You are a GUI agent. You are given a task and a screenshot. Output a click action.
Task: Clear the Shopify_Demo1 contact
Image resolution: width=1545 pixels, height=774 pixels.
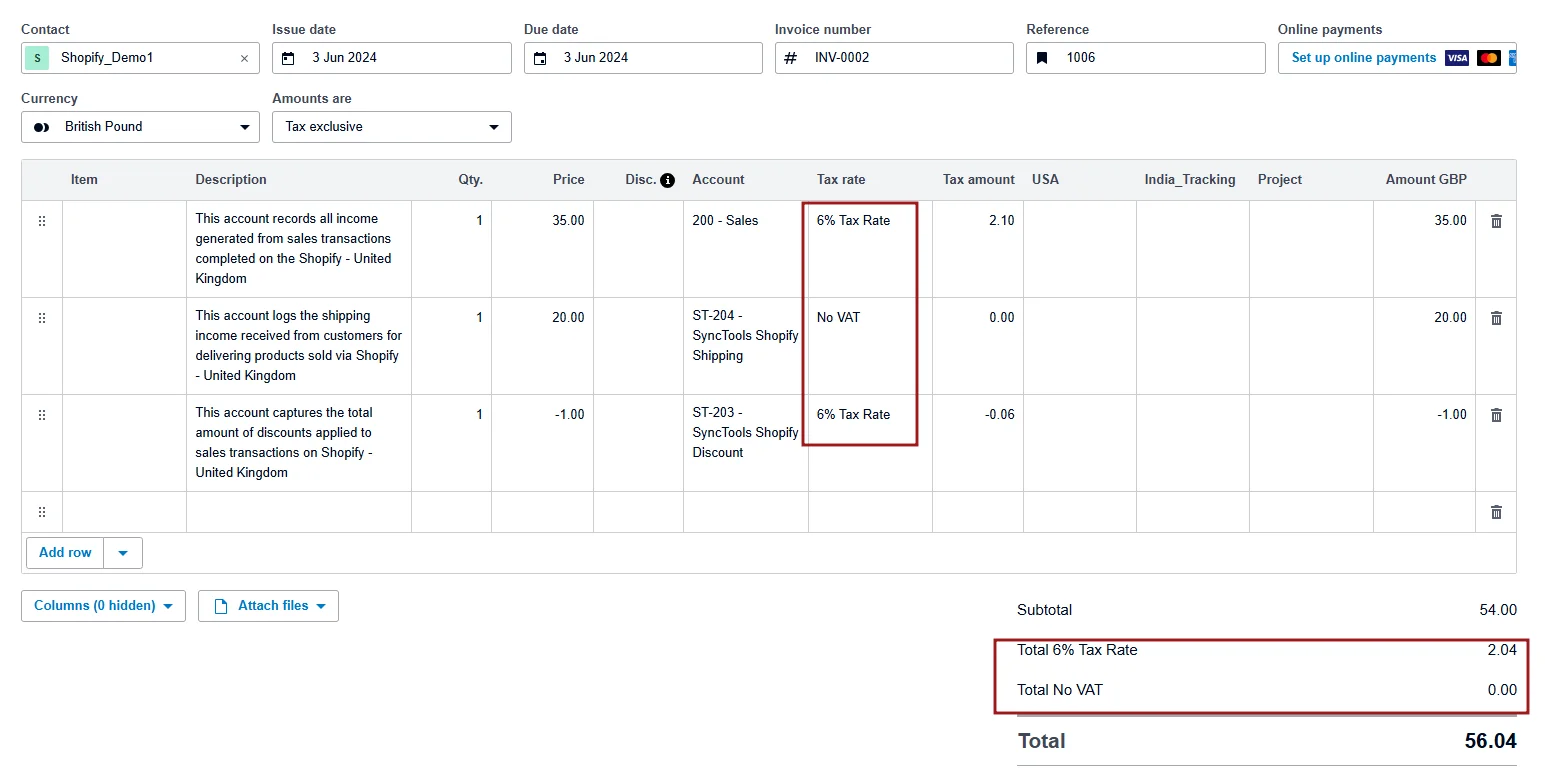pyautogui.click(x=244, y=59)
